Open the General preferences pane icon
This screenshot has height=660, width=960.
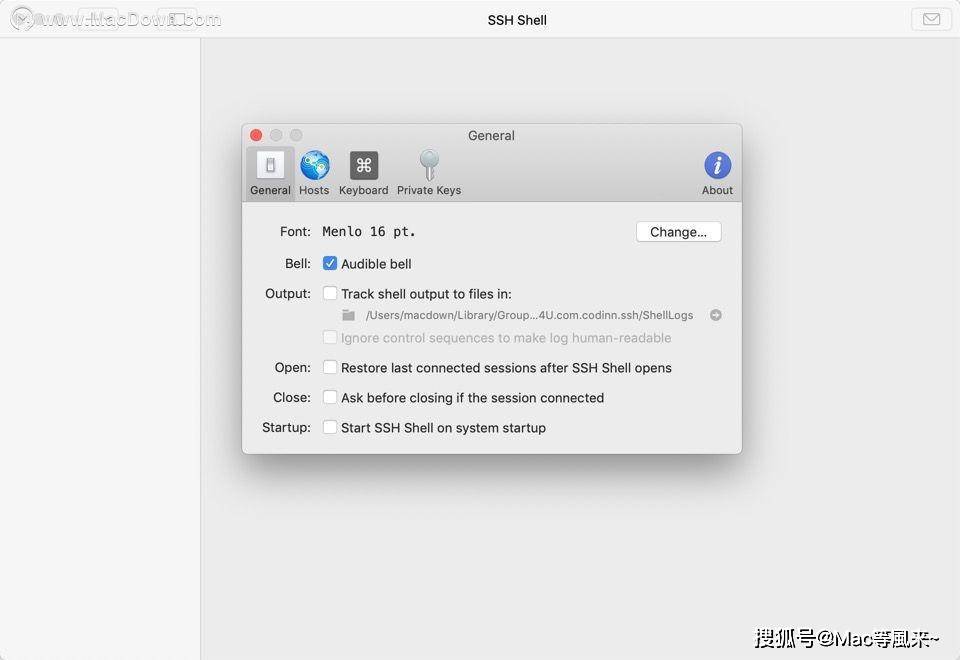click(x=270, y=165)
